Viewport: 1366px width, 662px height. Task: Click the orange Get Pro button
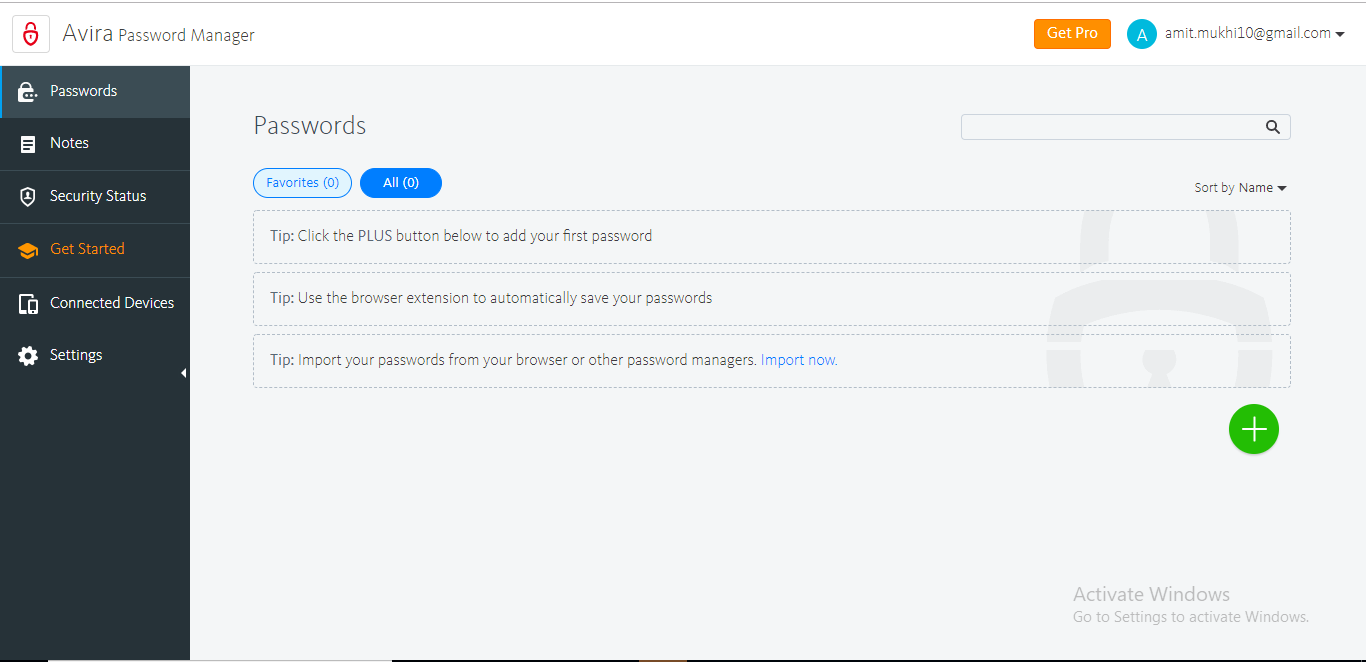(1072, 33)
